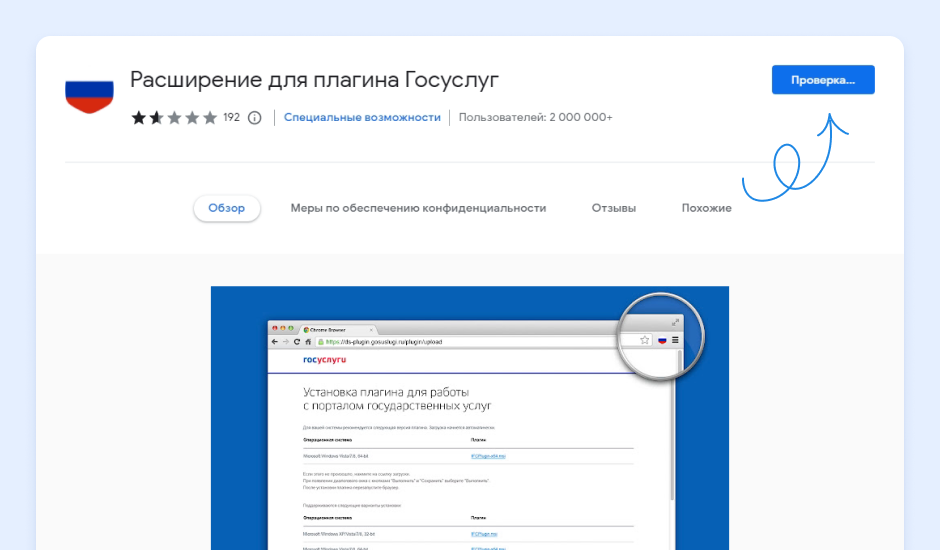Click the blue Проверка... button

click(823, 80)
